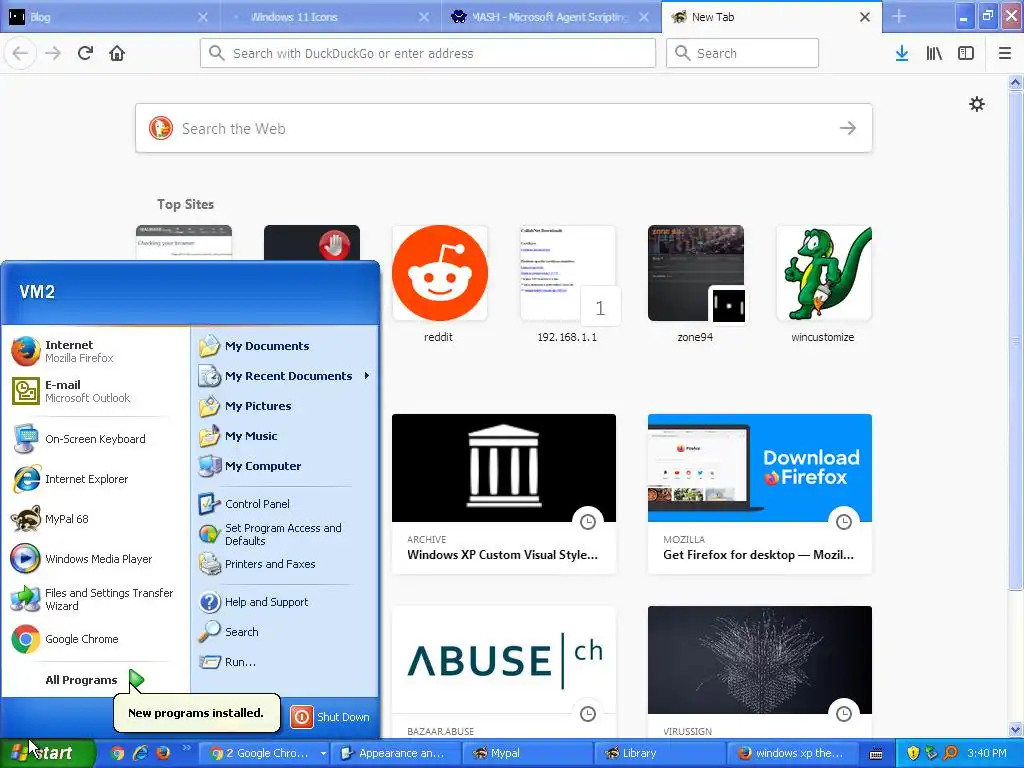1024x768 pixels.
Task: Open the 2 Google Chrome group dropdown arrow
Action: pos(323,754)
